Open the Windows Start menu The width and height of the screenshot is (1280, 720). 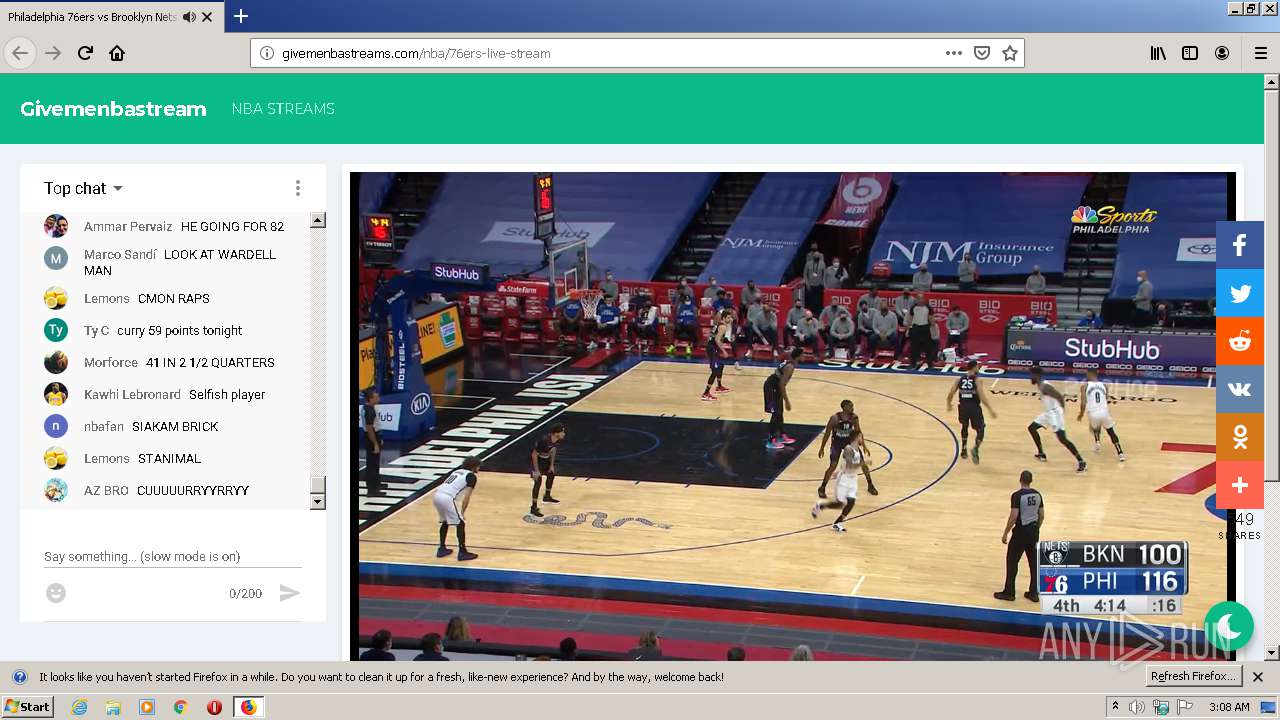[27, 707]
